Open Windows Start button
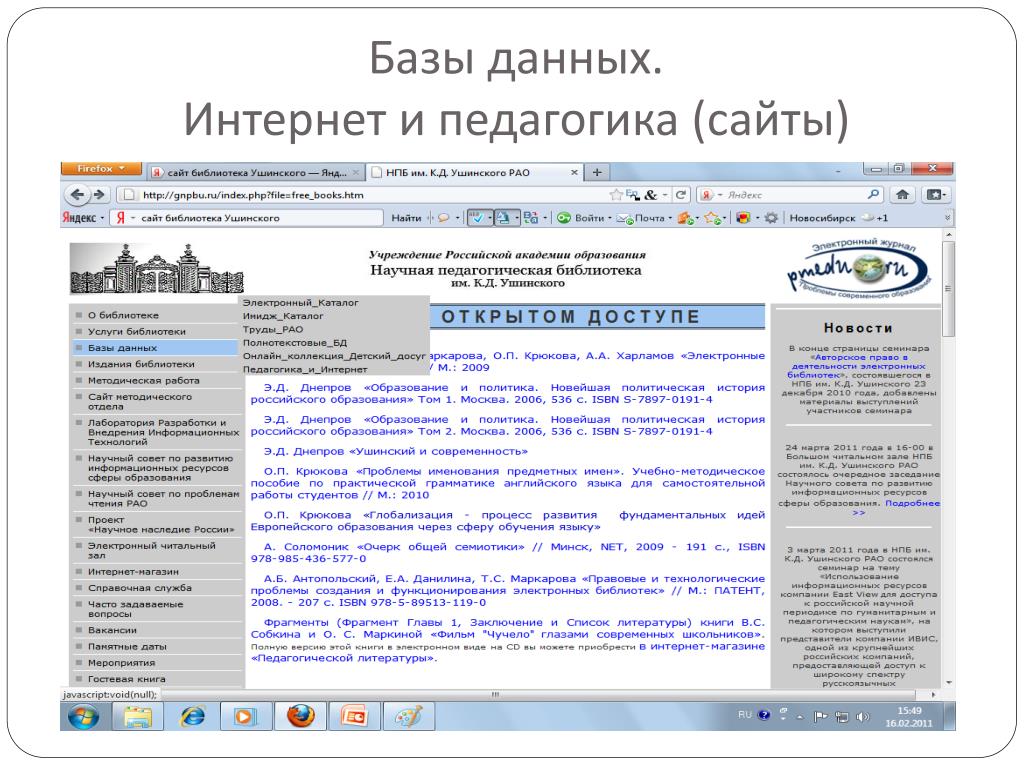Viewport: 1024px width, 768px height. coord(84,717)
